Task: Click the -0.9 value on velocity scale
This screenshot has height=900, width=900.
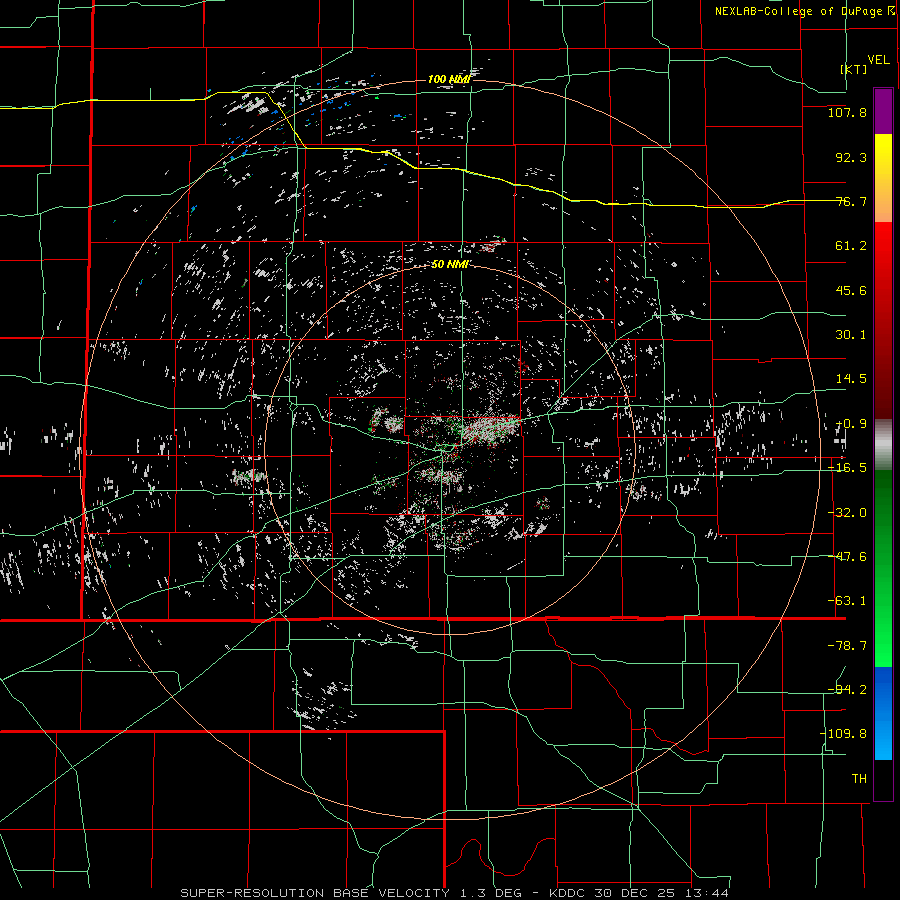Action: click(851, 424)
